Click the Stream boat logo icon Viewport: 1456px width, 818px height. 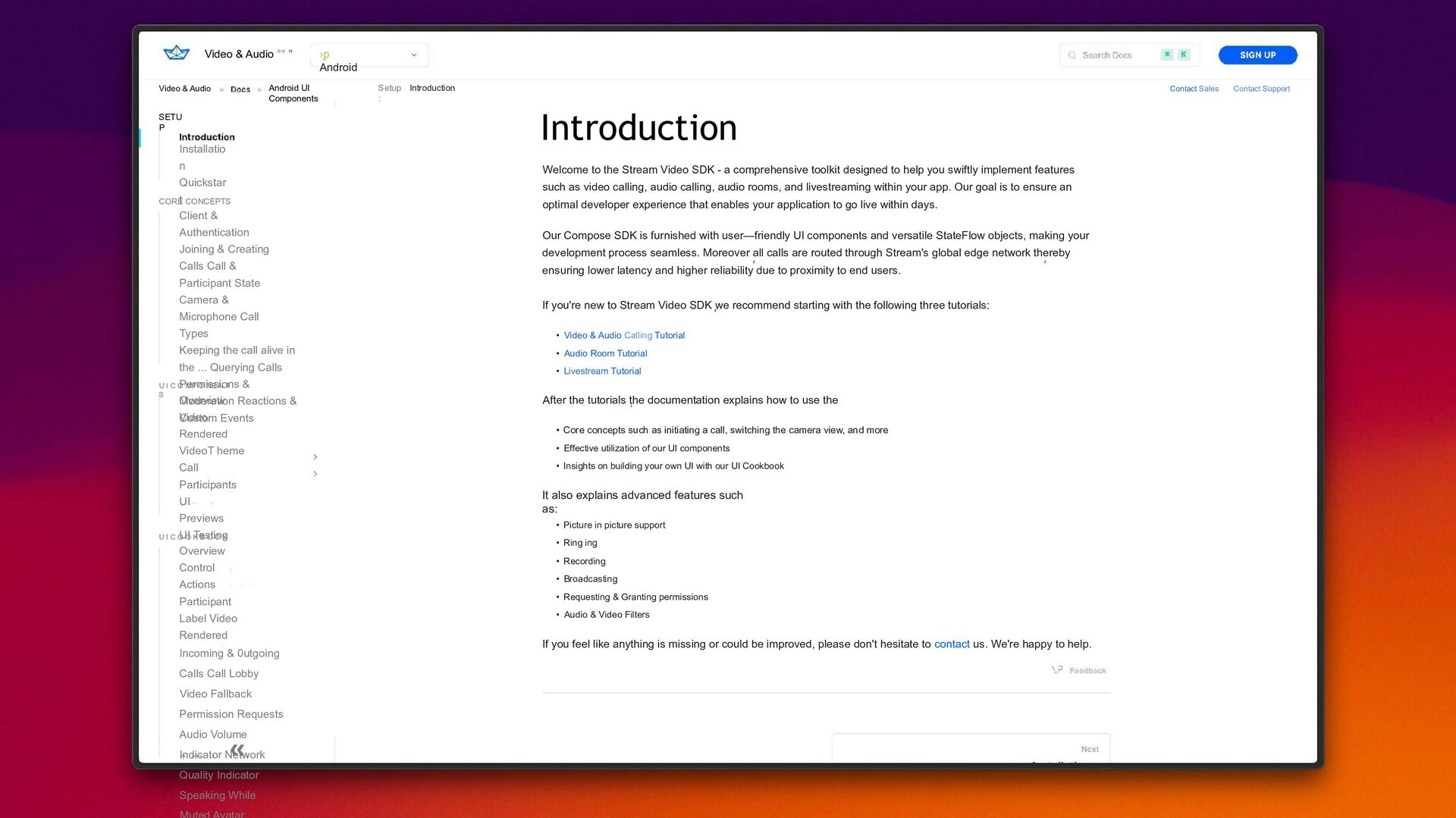click(x=176, y=53)
